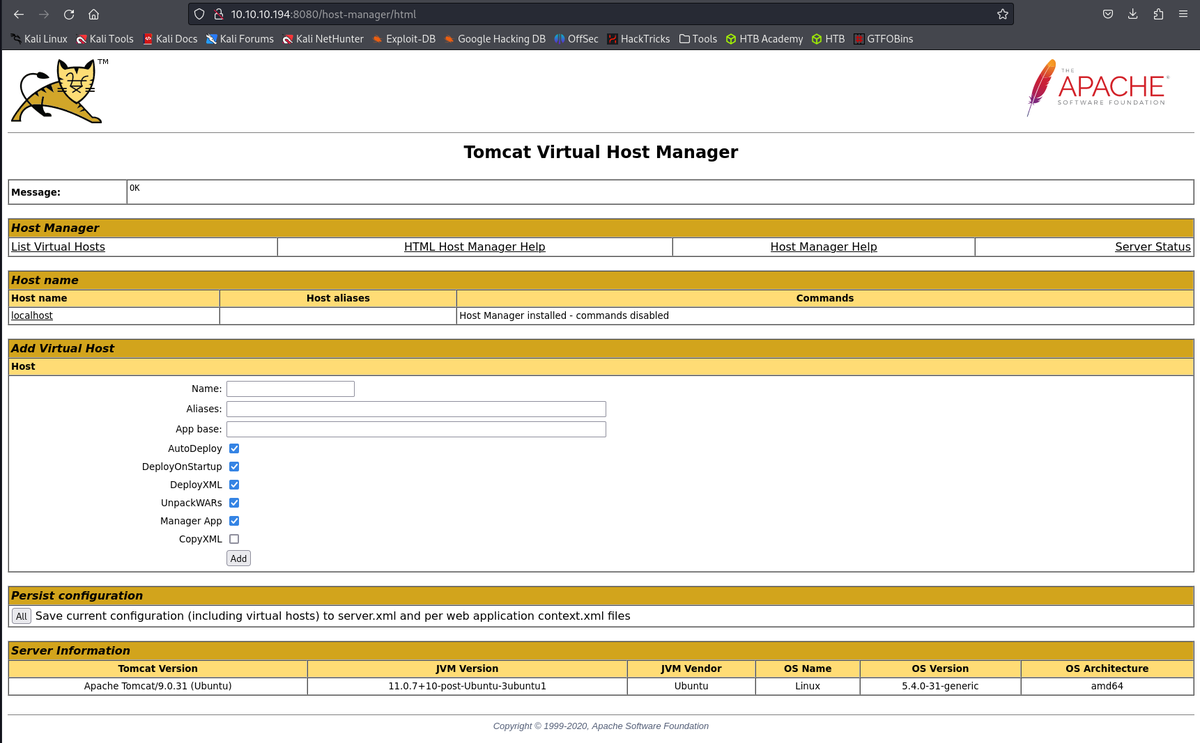Open the Kali Tools bookmark
The height and width of the screenshot is (743, 1200).
point(105,39)
